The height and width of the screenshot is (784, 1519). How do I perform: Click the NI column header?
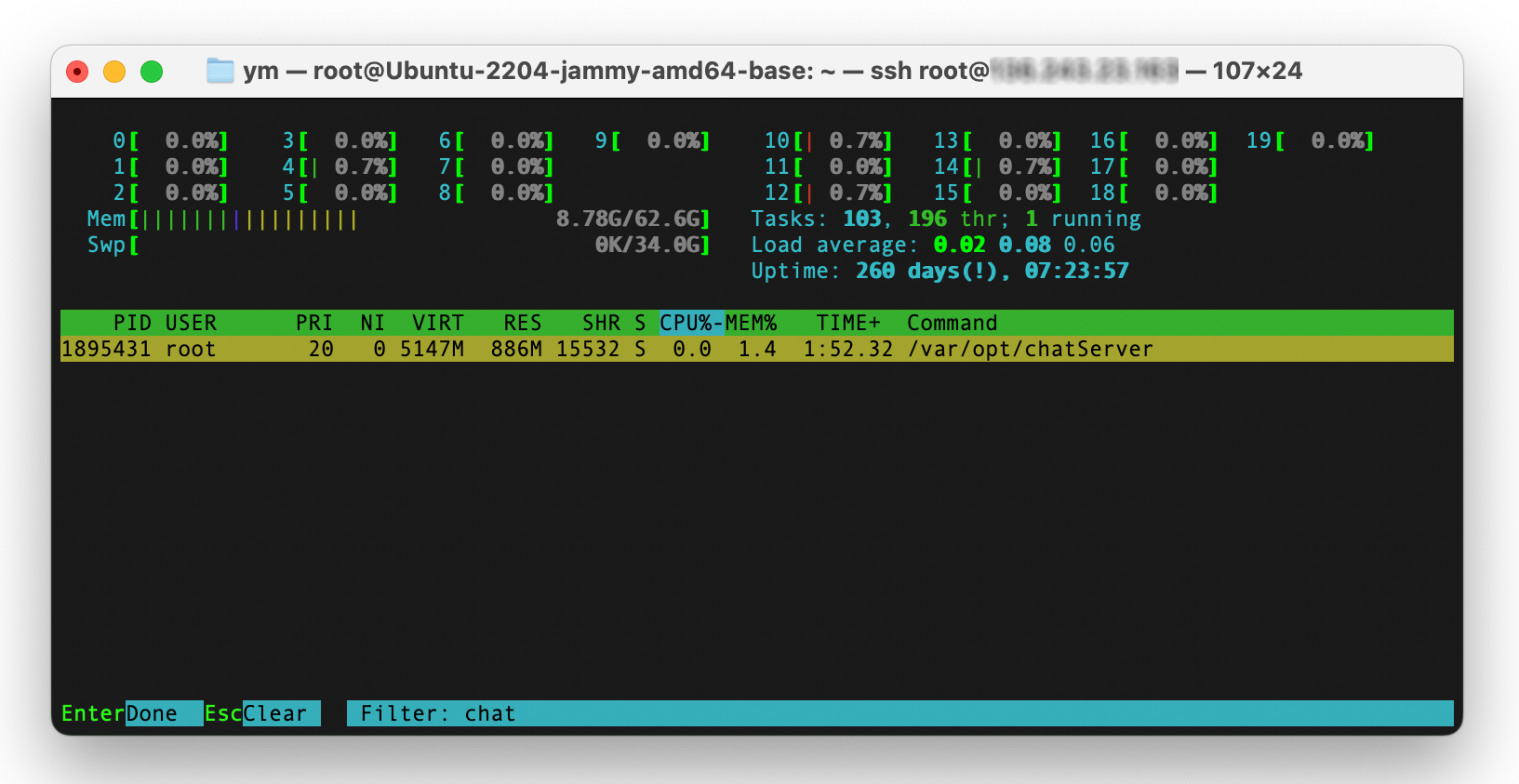pyautogui.click(x=372, y=323)
